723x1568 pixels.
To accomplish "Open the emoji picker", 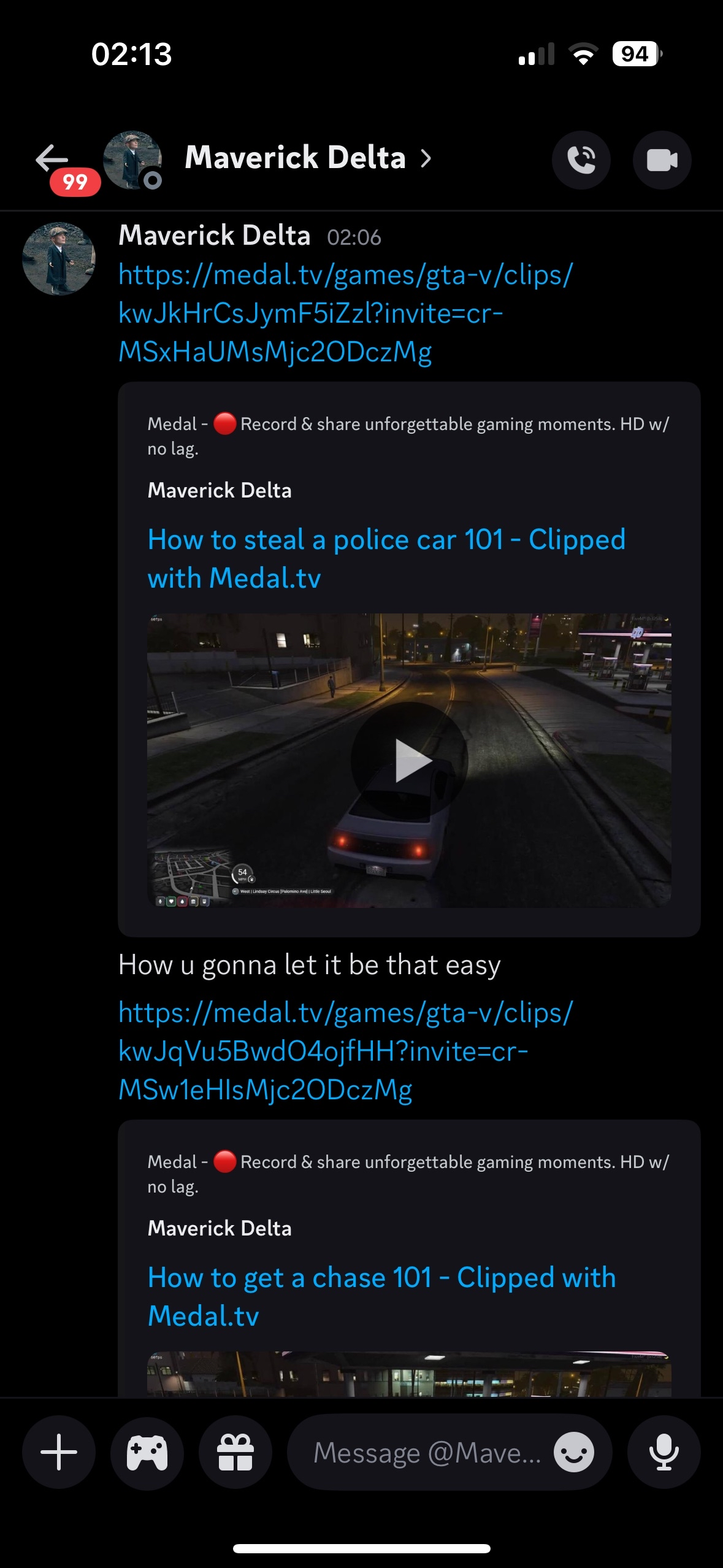I will 574,1452.
